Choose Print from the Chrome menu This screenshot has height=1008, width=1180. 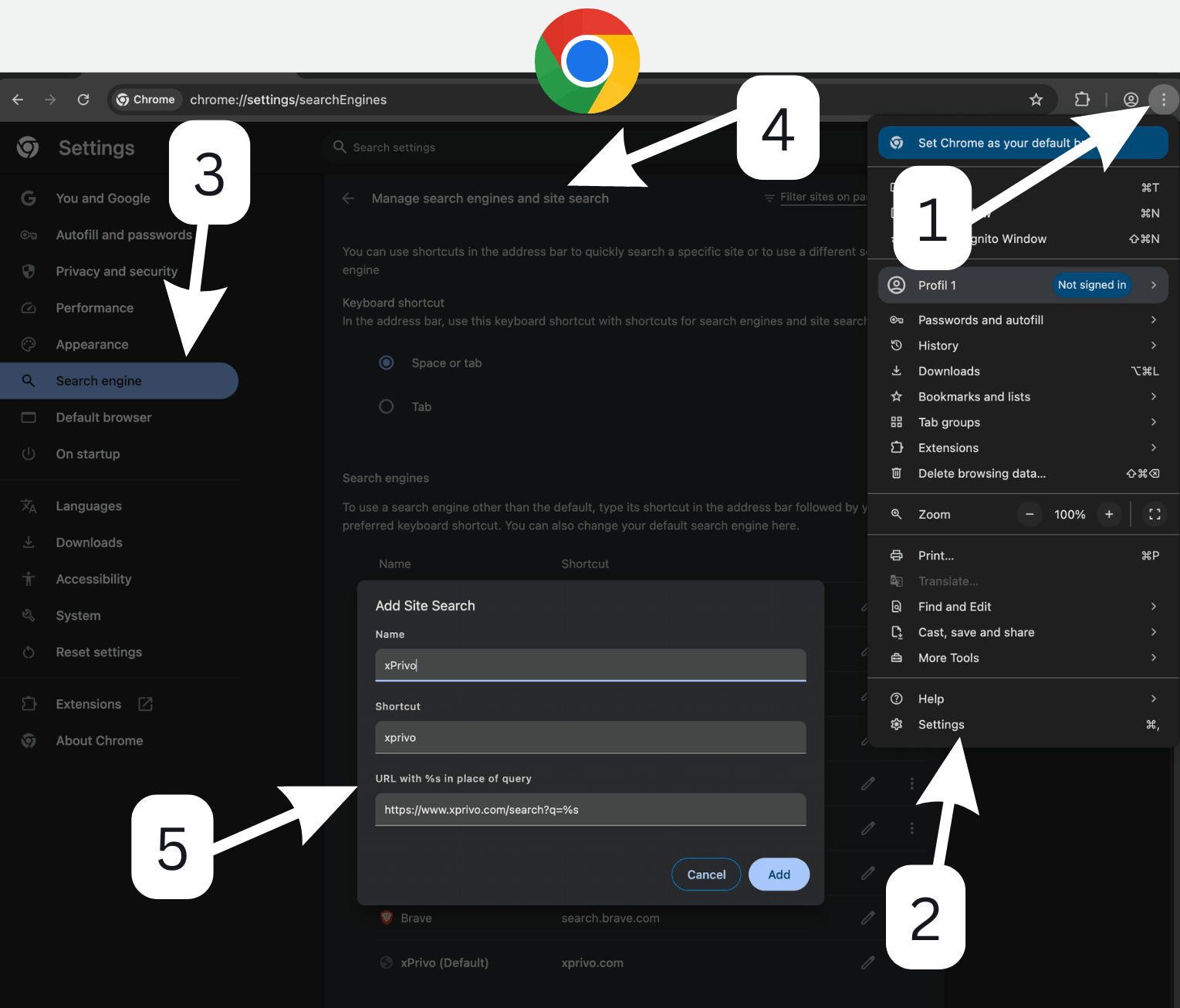point(1023,556)
